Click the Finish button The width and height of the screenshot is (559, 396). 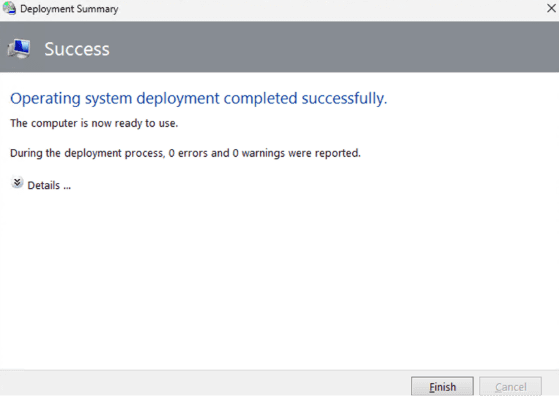[x=442, y=386]
